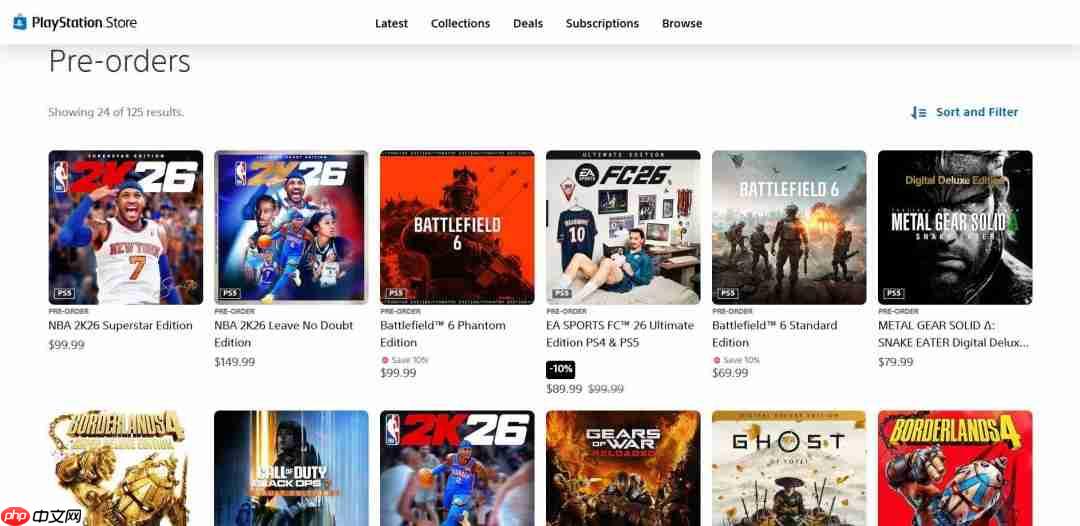This screenshot has width=1080, height=526.
Task: Select the Battlefield 6 Phantom Edition thumbnail
Action: 457,227
